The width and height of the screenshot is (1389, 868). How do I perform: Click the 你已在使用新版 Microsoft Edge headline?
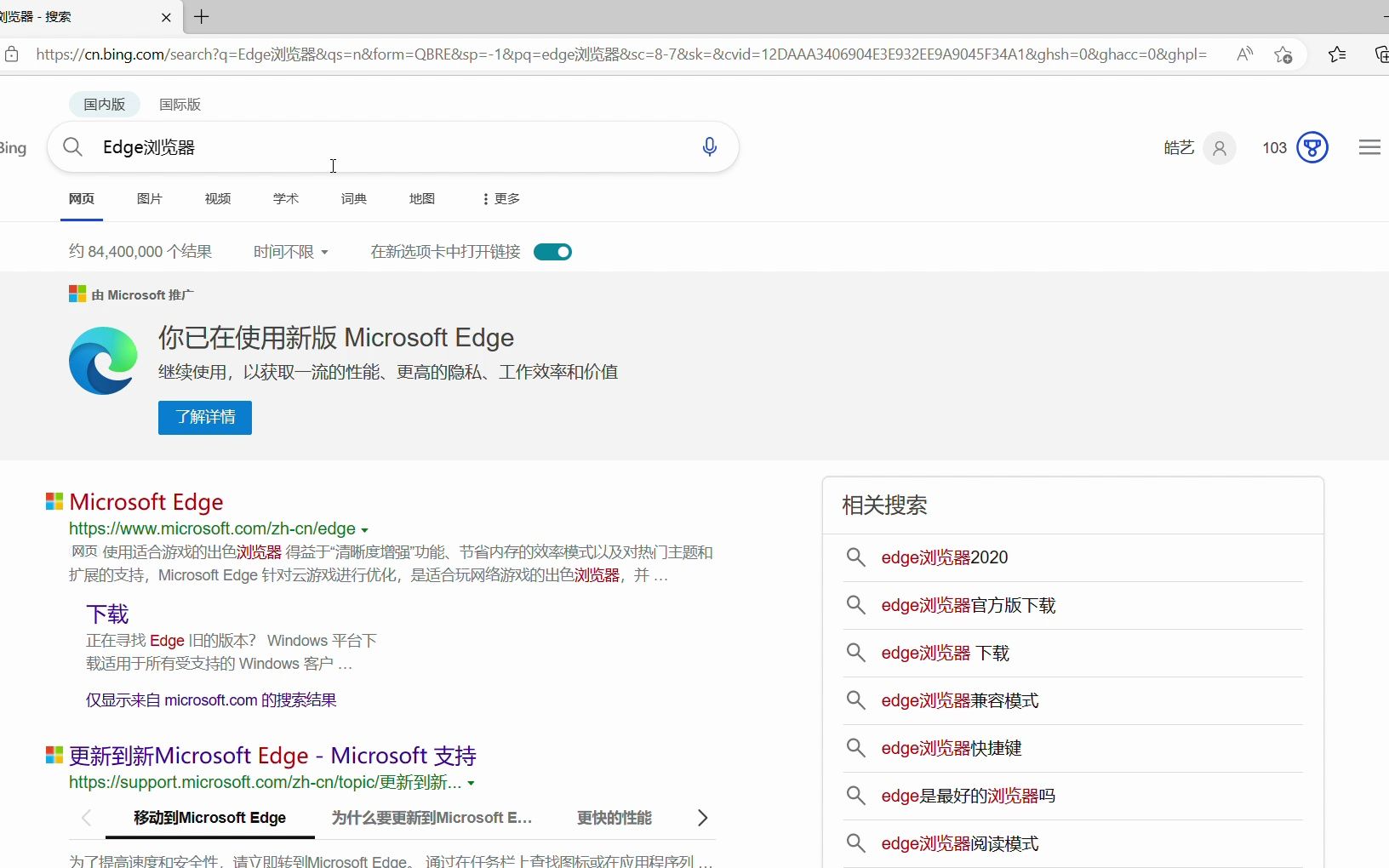pyautogui.click(x=336, y=338)
